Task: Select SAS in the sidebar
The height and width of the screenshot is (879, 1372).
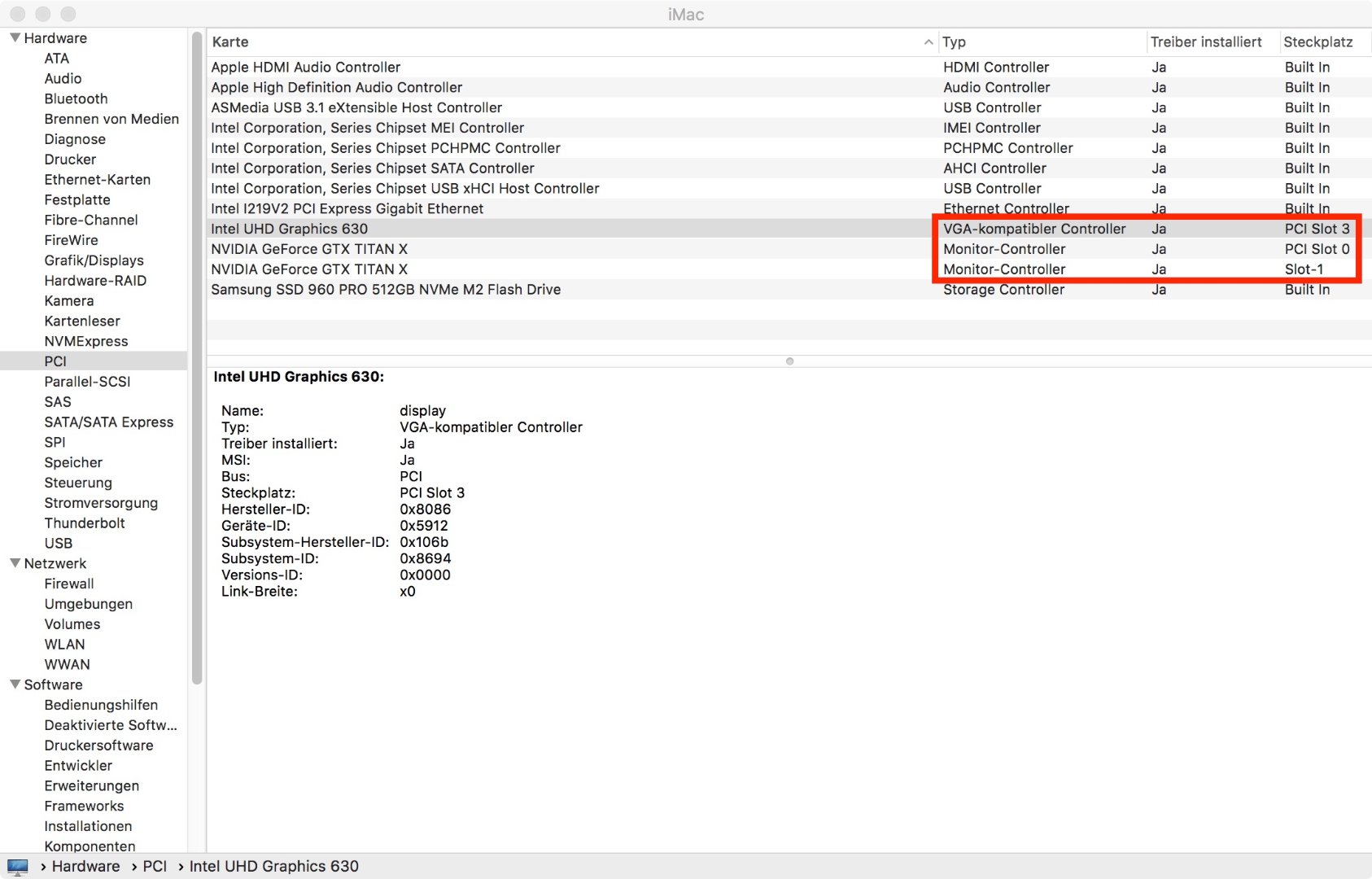Action: click(x=58, y=402)
